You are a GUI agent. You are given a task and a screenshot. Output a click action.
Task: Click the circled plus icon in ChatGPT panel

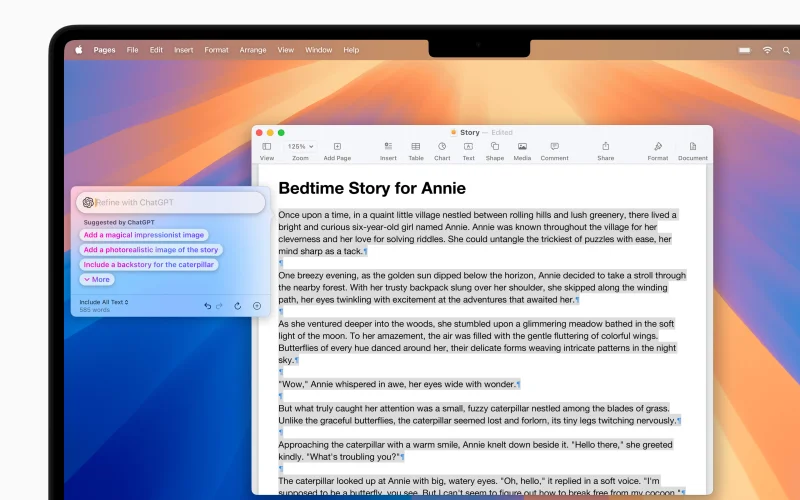coord(257,306)
